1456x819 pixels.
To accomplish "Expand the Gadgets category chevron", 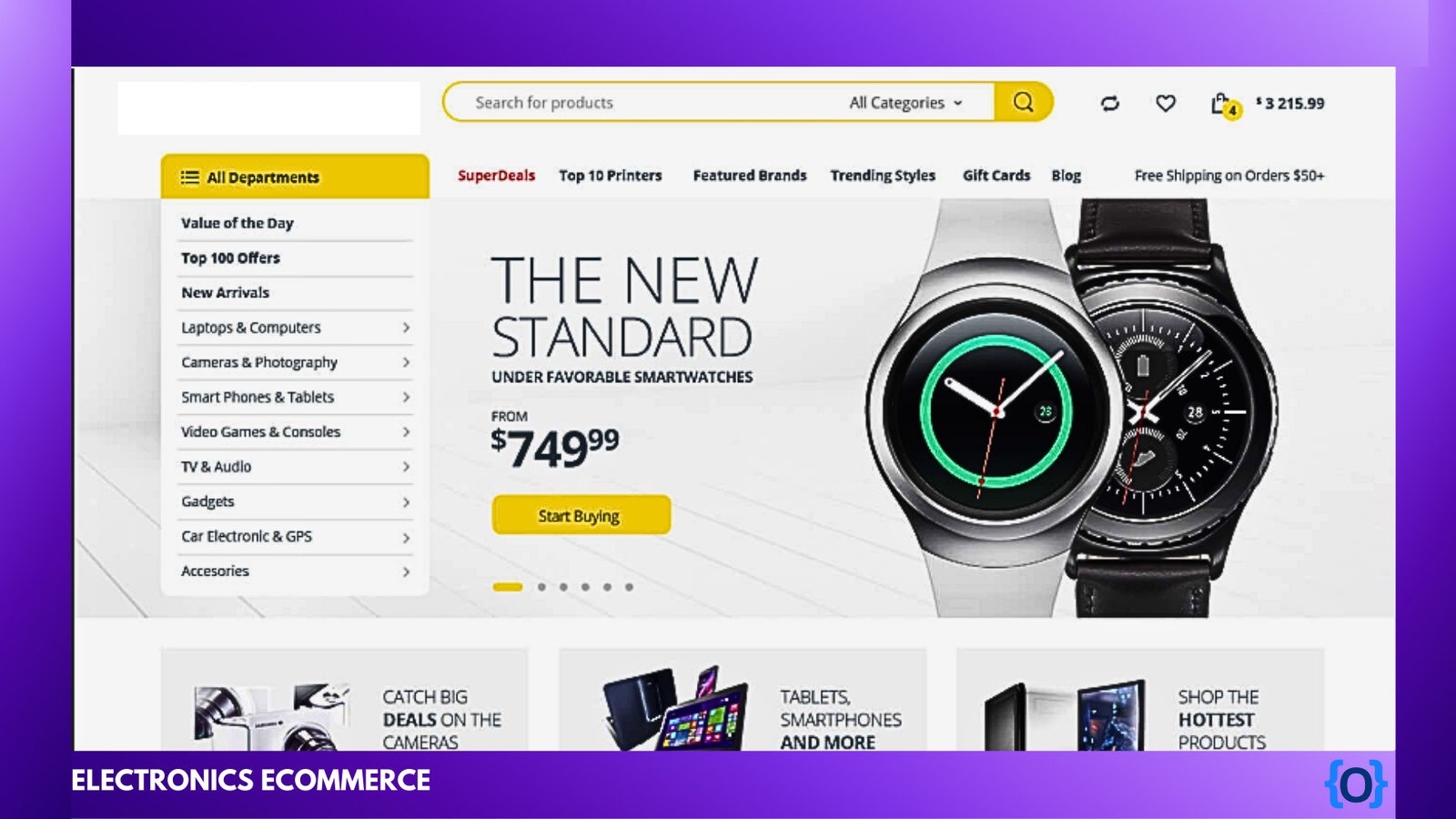I will point(406,502).
